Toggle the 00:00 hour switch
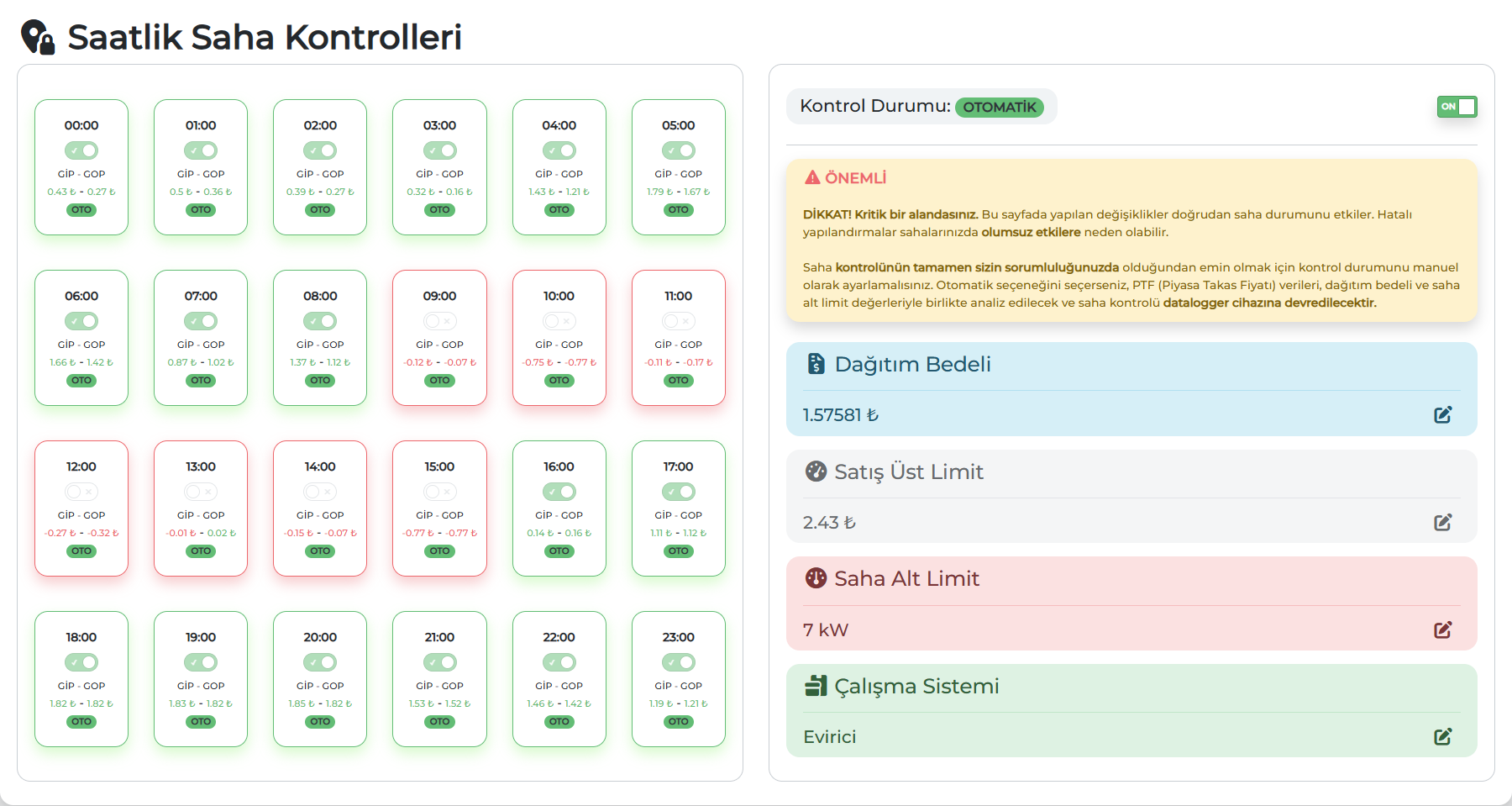This screenshot has width=1512, height=806. [x=81, y=150]
